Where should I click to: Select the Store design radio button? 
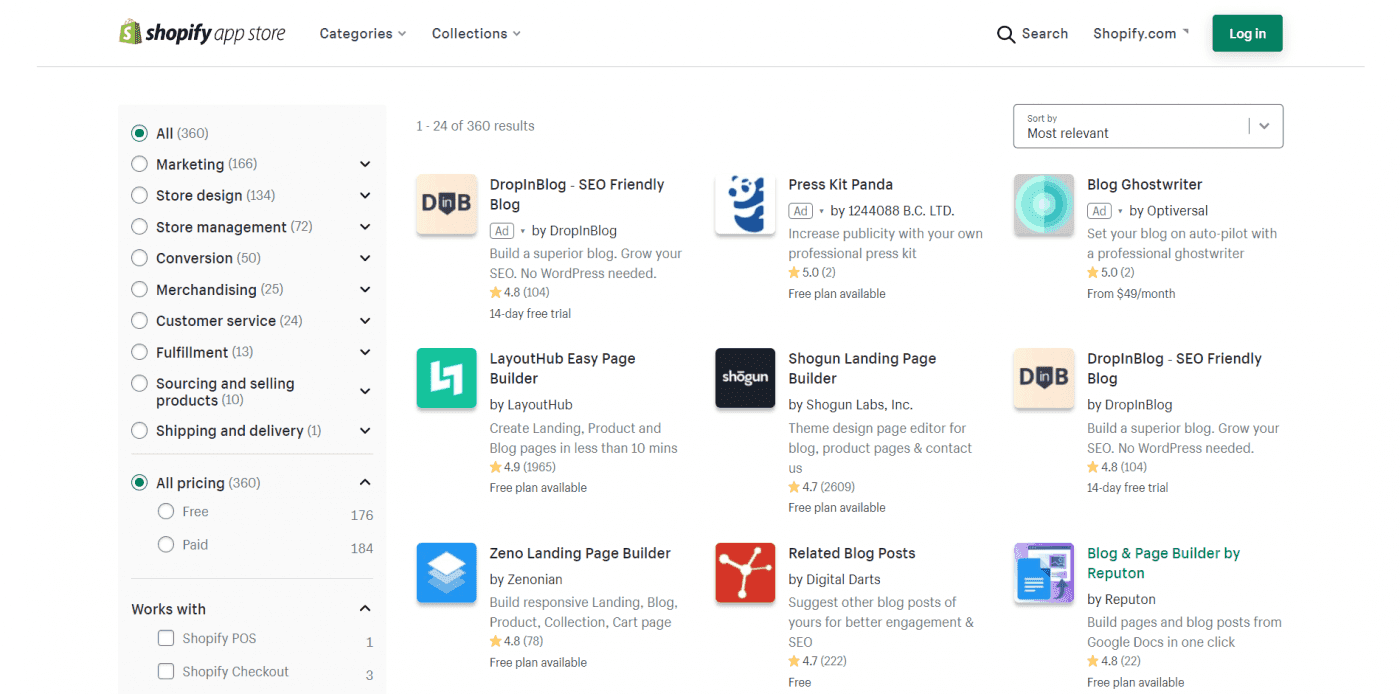(139, 195)
